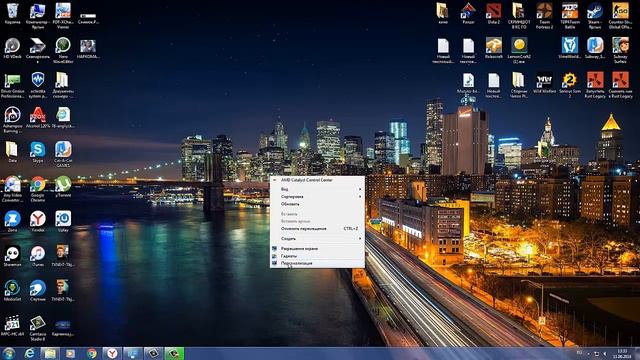Select the Shareman desktop icon
The height and width of the screenshot is (360, 640).
[x=12, y=256]
